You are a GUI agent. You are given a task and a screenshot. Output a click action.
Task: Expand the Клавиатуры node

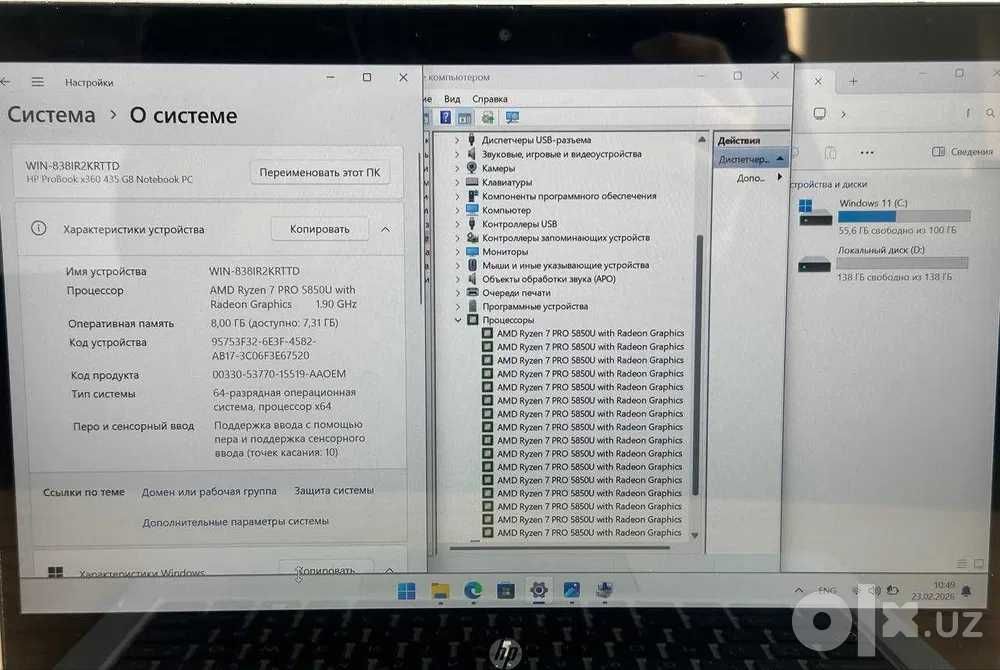457,182
